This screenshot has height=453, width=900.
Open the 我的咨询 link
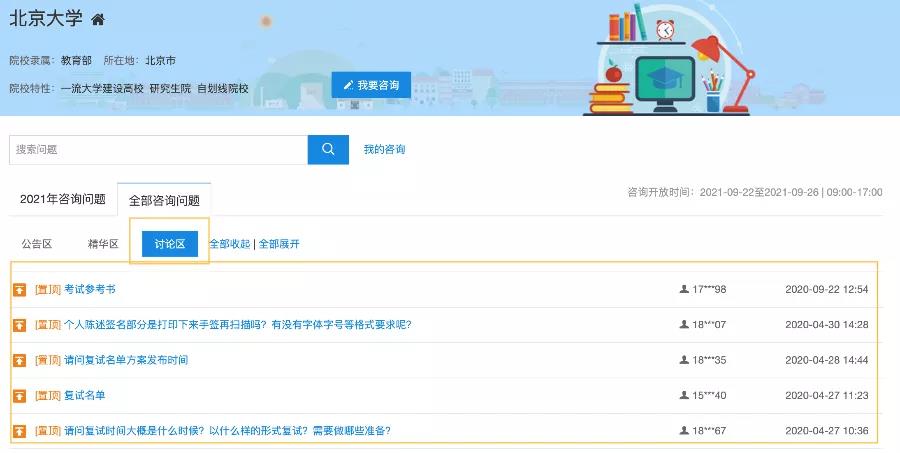[x=384, y=149]
